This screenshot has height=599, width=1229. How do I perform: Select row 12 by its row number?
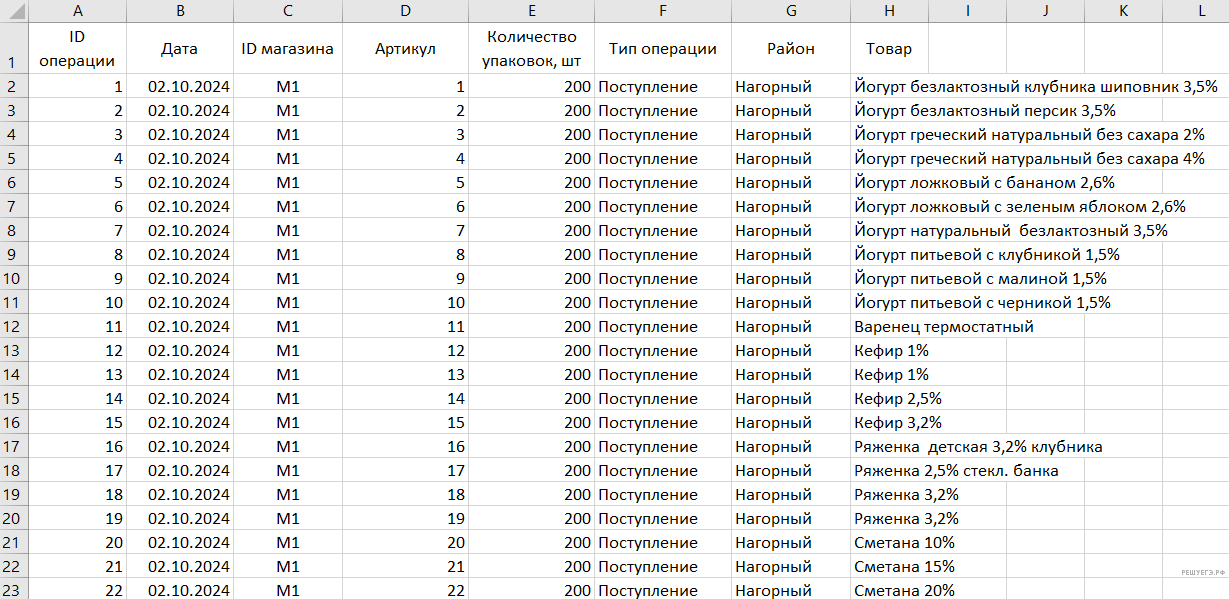pyautogui.click(x=13, y=326)
